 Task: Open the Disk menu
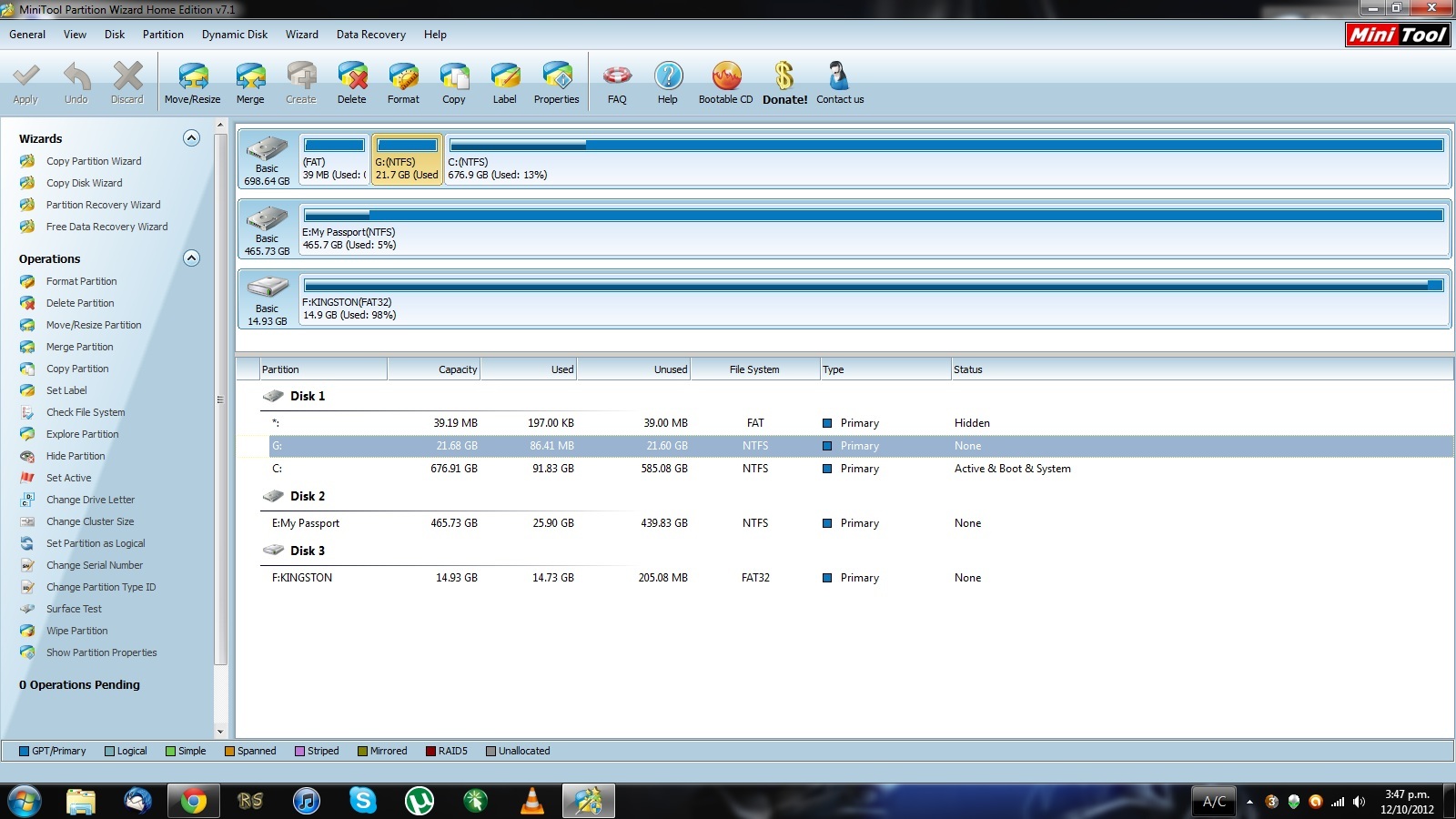point(115,35)
